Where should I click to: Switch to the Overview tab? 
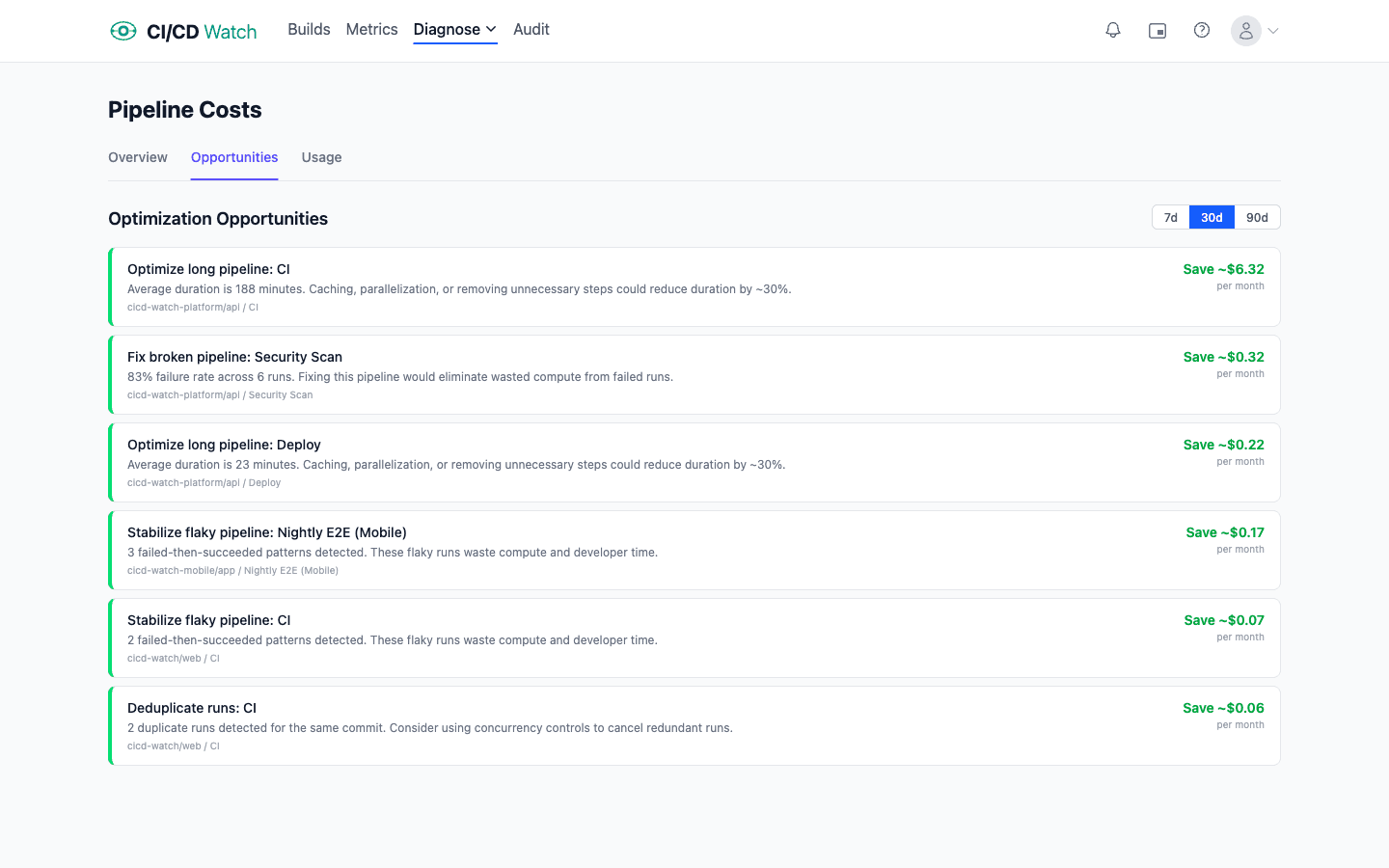pos(138,157)
